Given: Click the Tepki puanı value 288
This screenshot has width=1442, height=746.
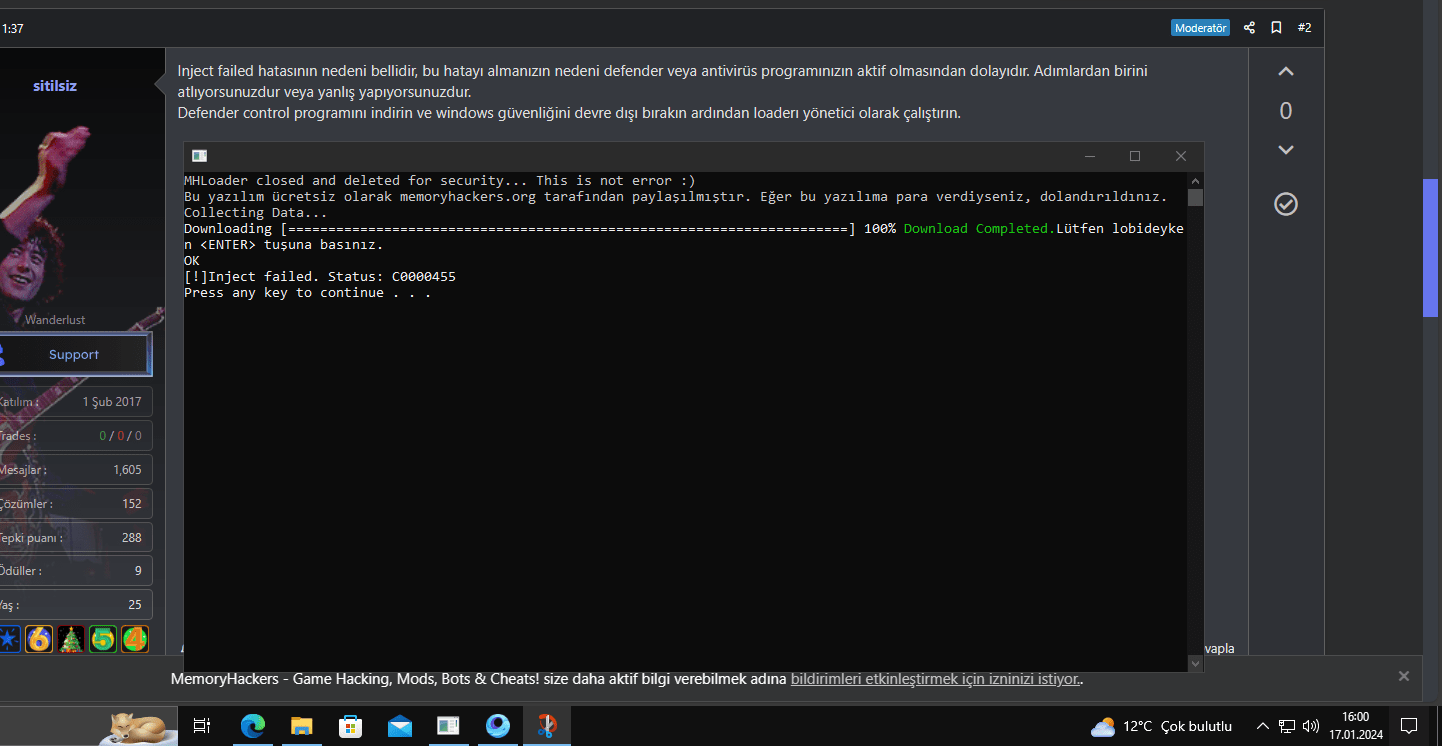Looking at the screenshot, I should (132, 538).
